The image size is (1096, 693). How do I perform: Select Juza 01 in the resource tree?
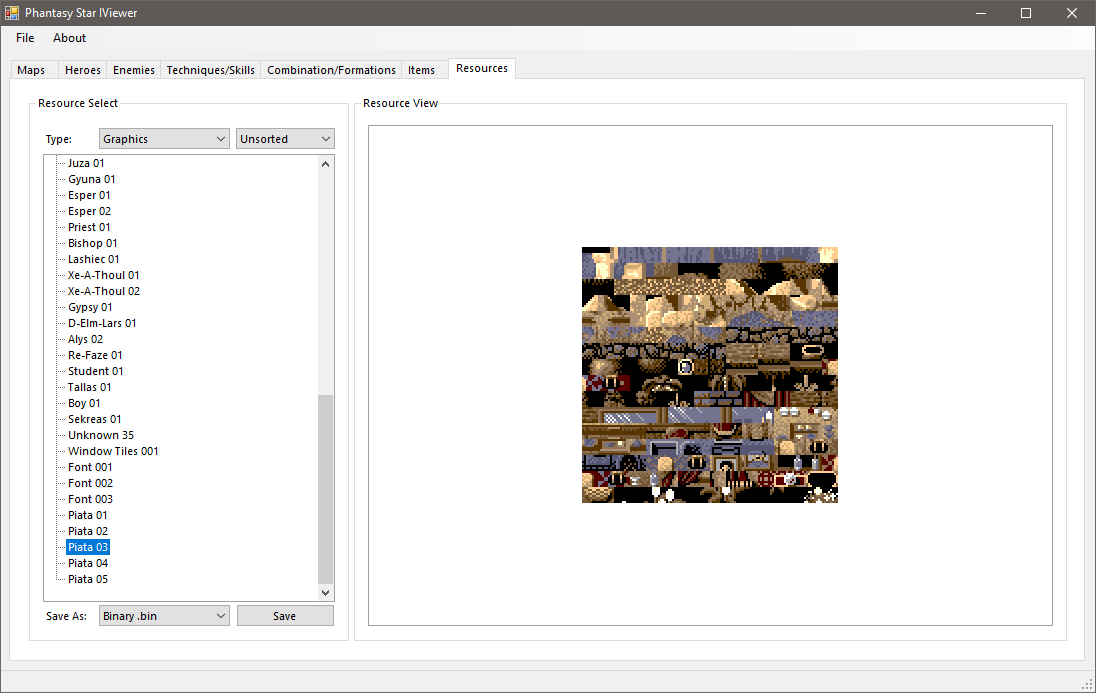click(86, 163)
